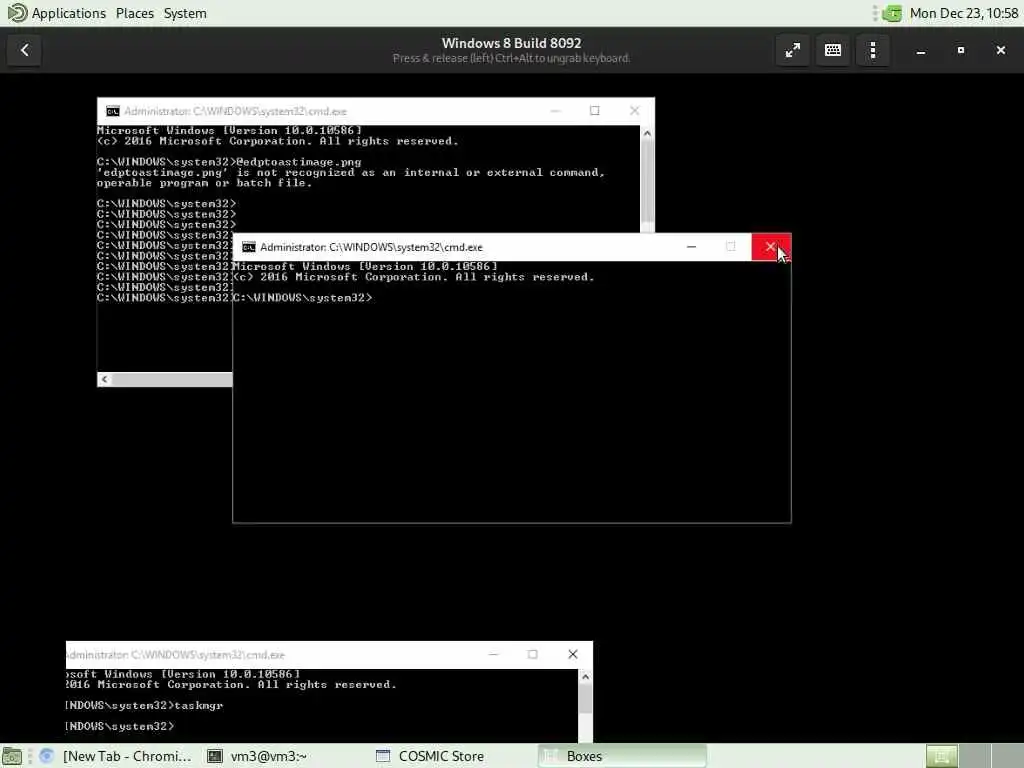Close the front cmd.exe window
This screenshot has height=768, width=1024.
[x=771, y=247]
